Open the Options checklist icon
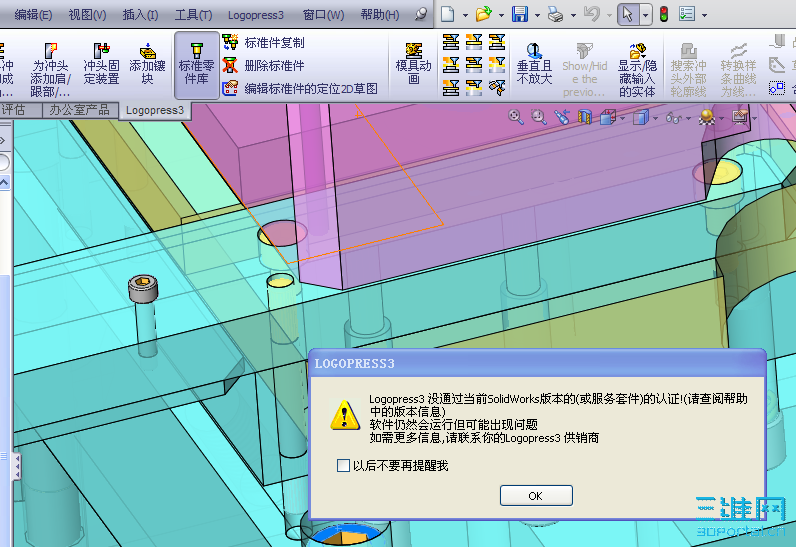 [686, 14]
